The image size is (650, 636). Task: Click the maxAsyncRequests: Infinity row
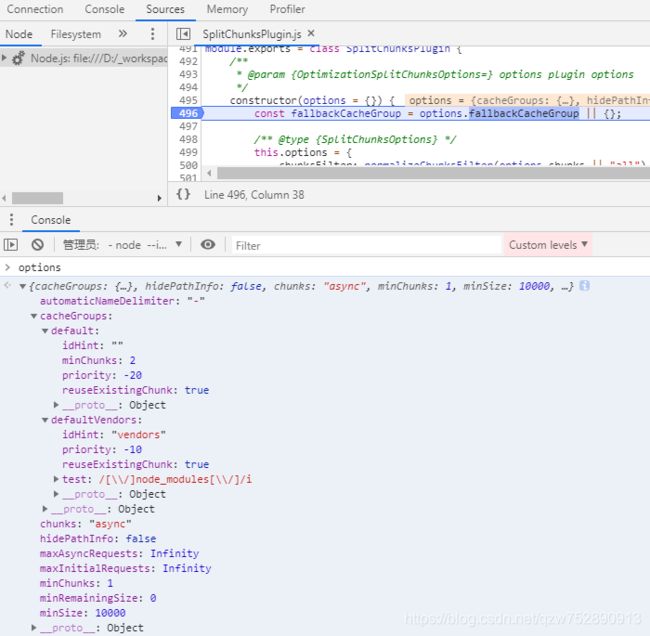[119, 553]
